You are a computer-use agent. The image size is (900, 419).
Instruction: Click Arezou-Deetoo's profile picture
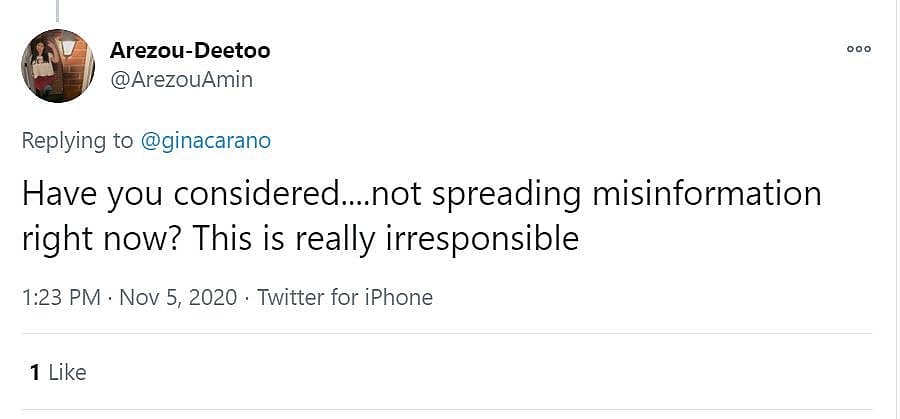coord(58,66)
